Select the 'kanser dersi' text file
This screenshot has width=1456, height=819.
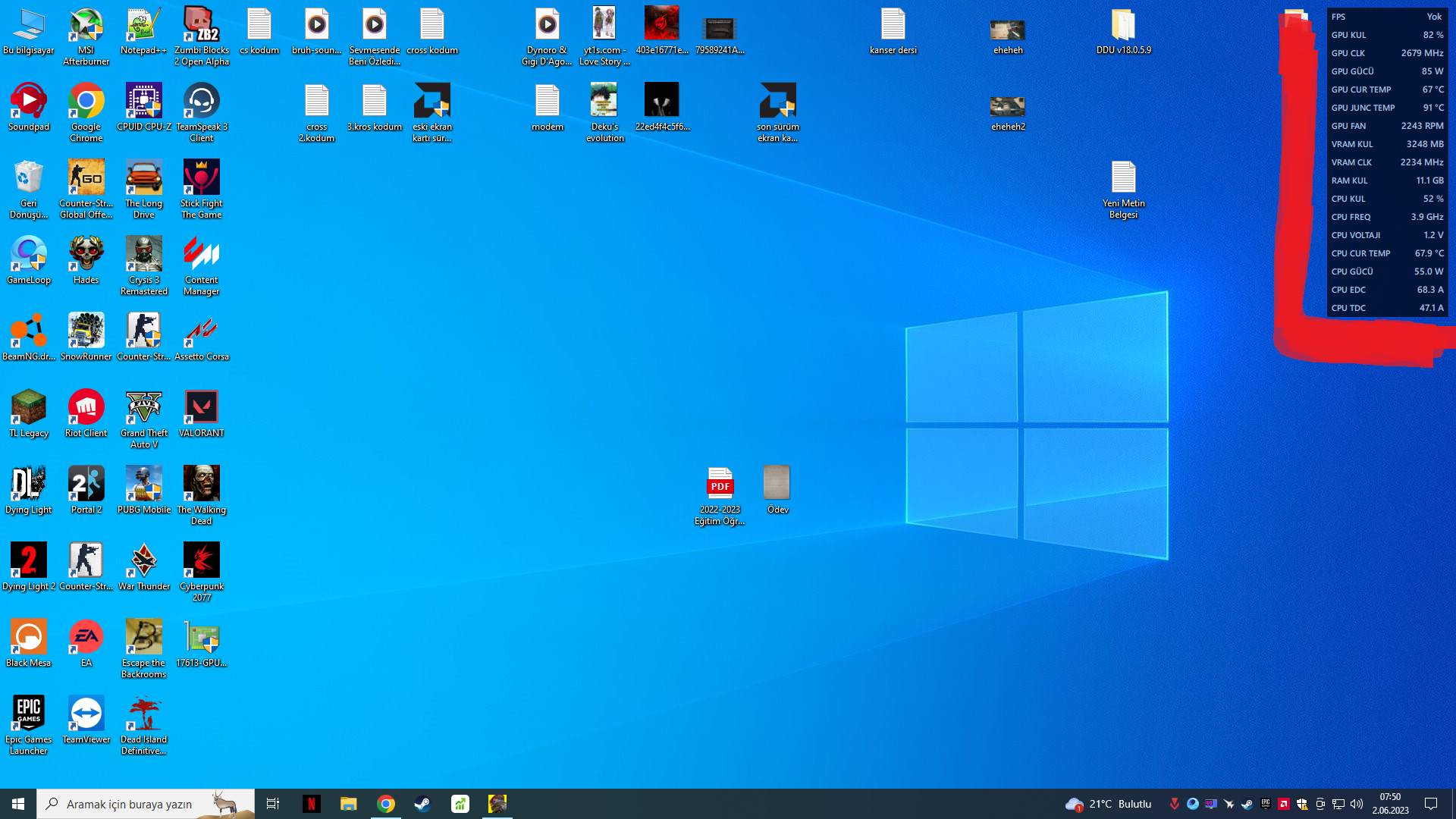tap(893, 31)
